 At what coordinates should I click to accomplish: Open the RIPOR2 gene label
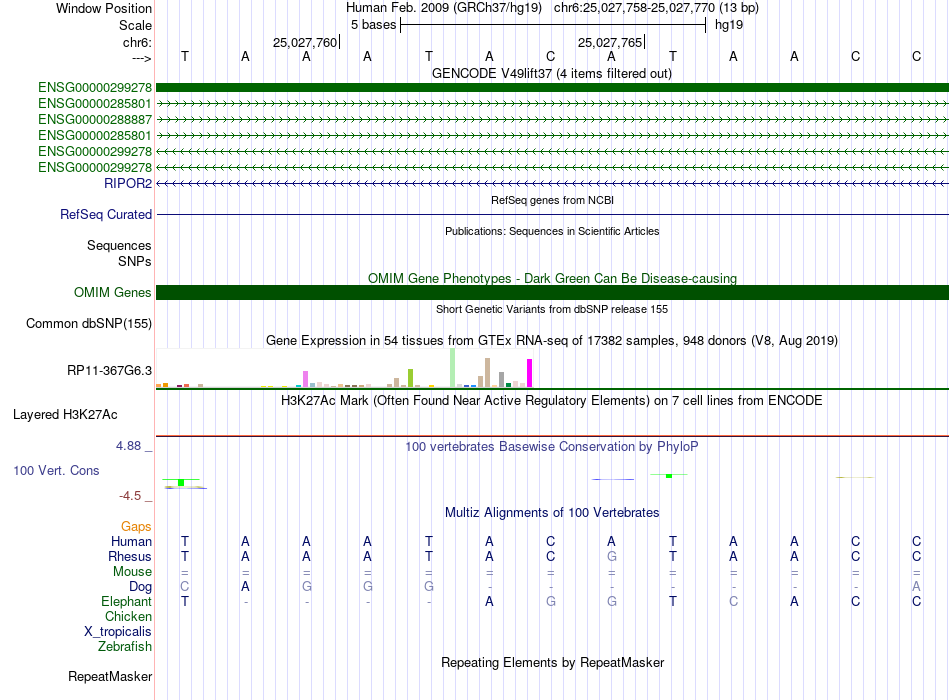pos(128,183)
